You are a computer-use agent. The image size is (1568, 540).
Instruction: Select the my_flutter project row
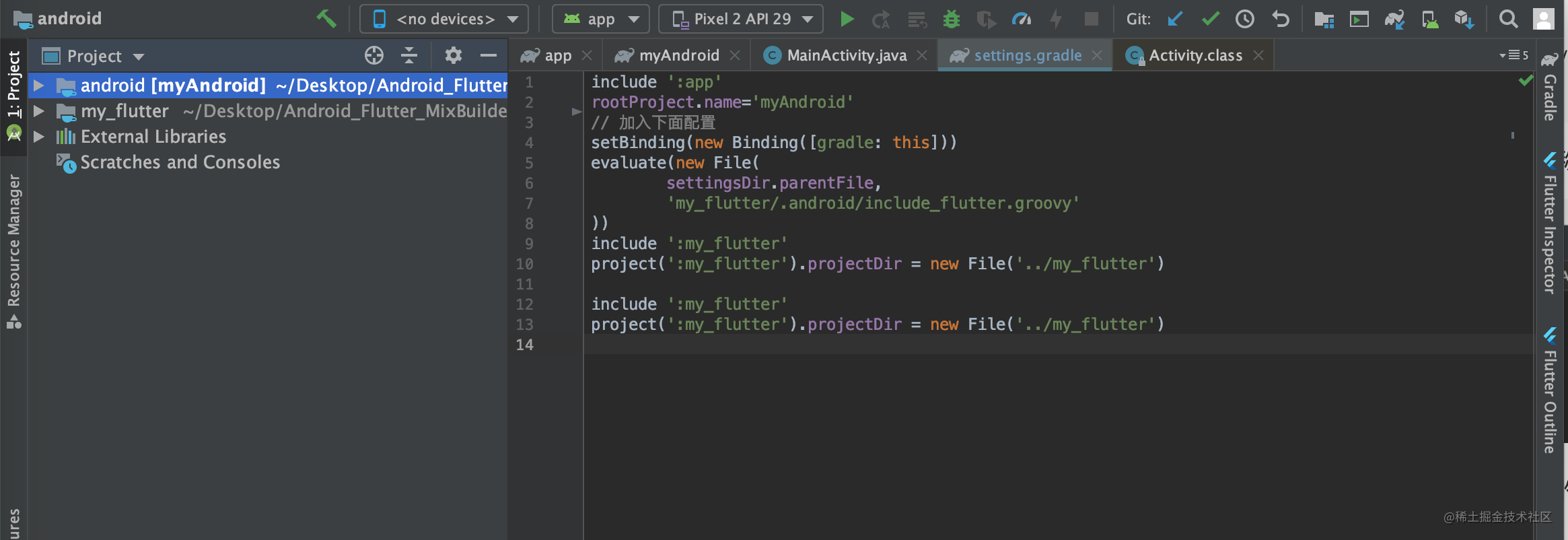click(268, 111)
